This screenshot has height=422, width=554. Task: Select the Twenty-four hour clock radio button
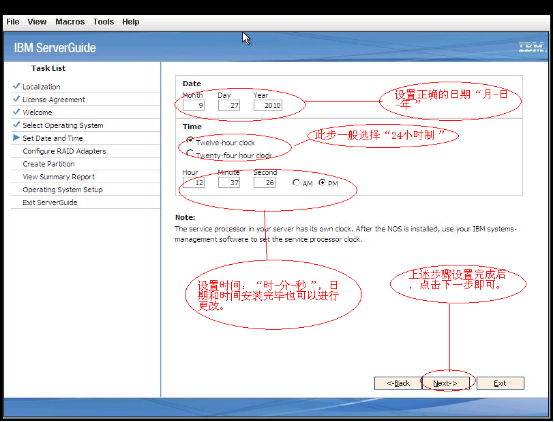click(190, 153)
